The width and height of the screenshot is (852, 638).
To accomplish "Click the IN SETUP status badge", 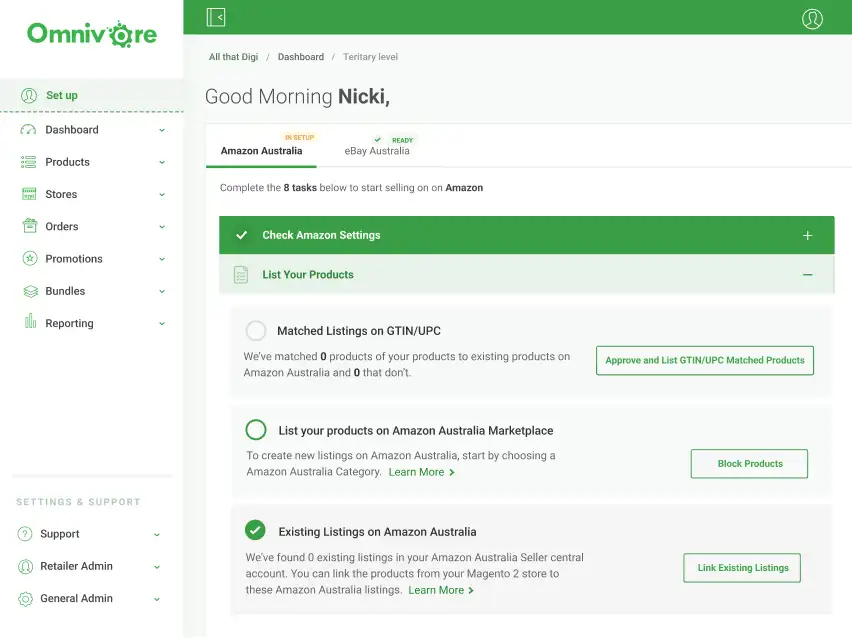I will point(299,137).
